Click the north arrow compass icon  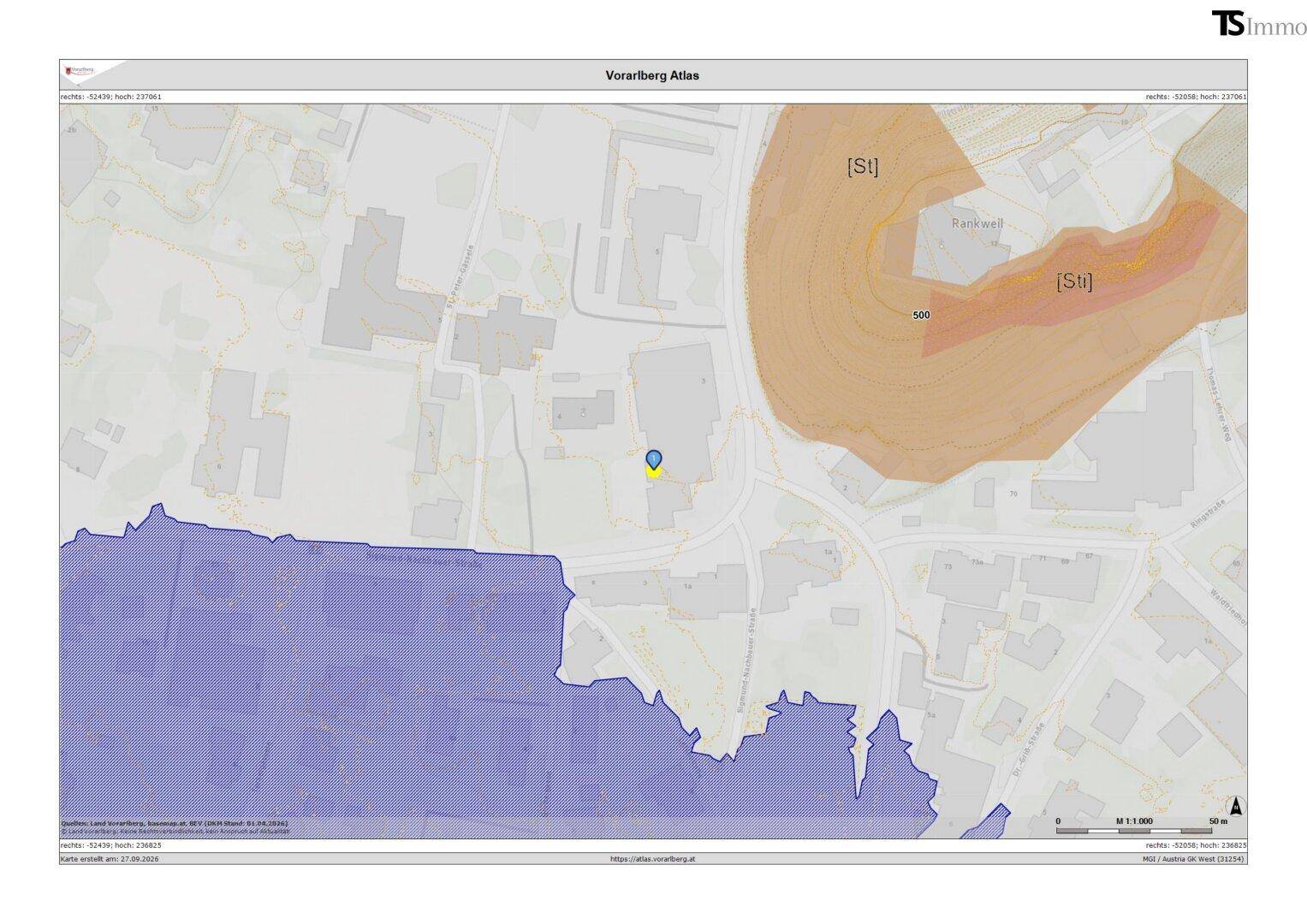1235,806
